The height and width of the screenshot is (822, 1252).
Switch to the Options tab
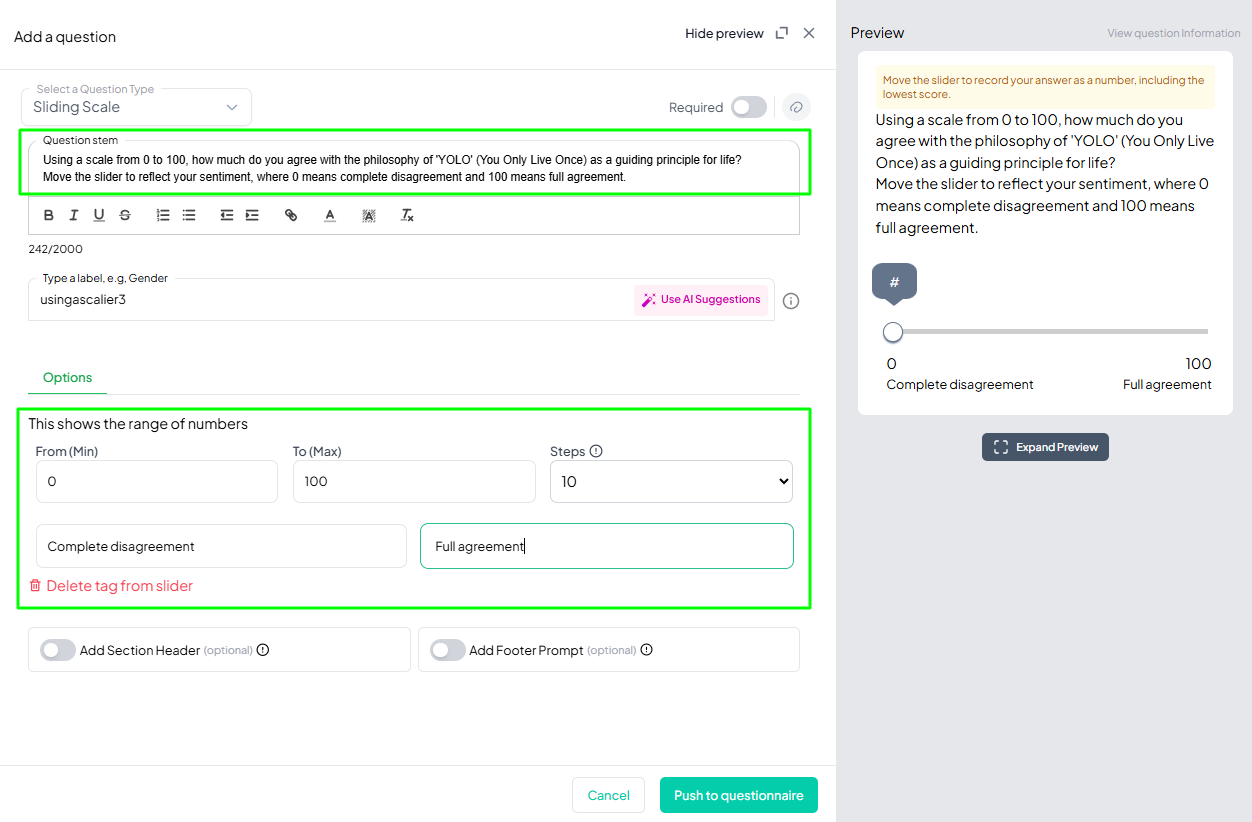pyautogui.click(x=67, y=378)
